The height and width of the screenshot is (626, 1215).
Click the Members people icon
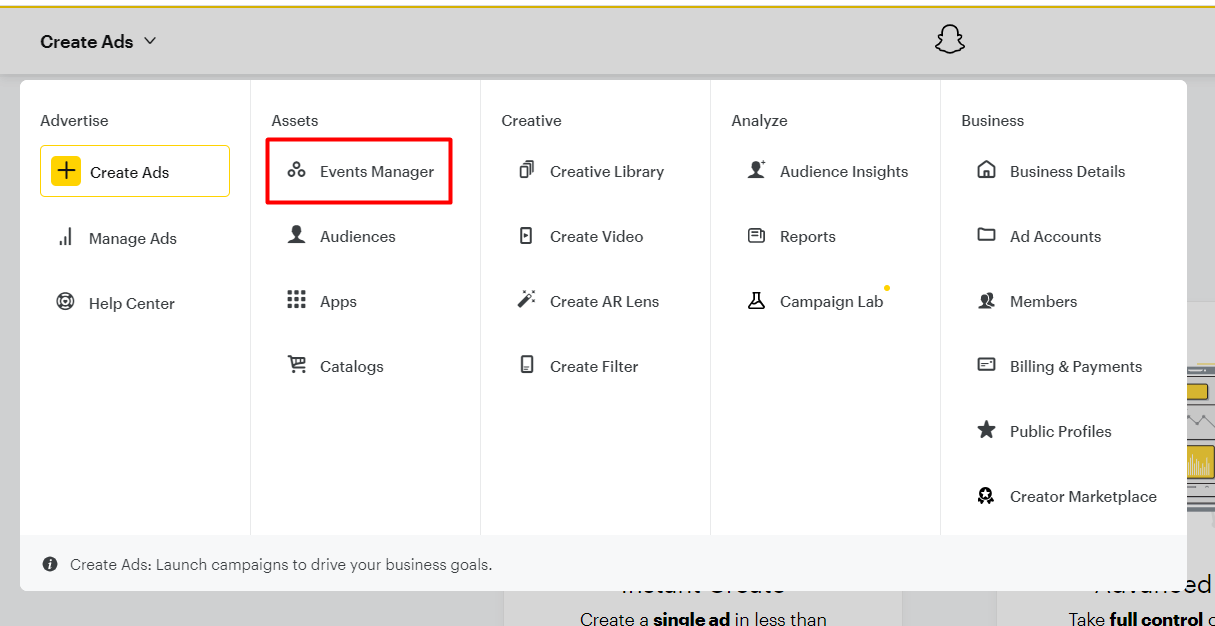click(986, 300)
